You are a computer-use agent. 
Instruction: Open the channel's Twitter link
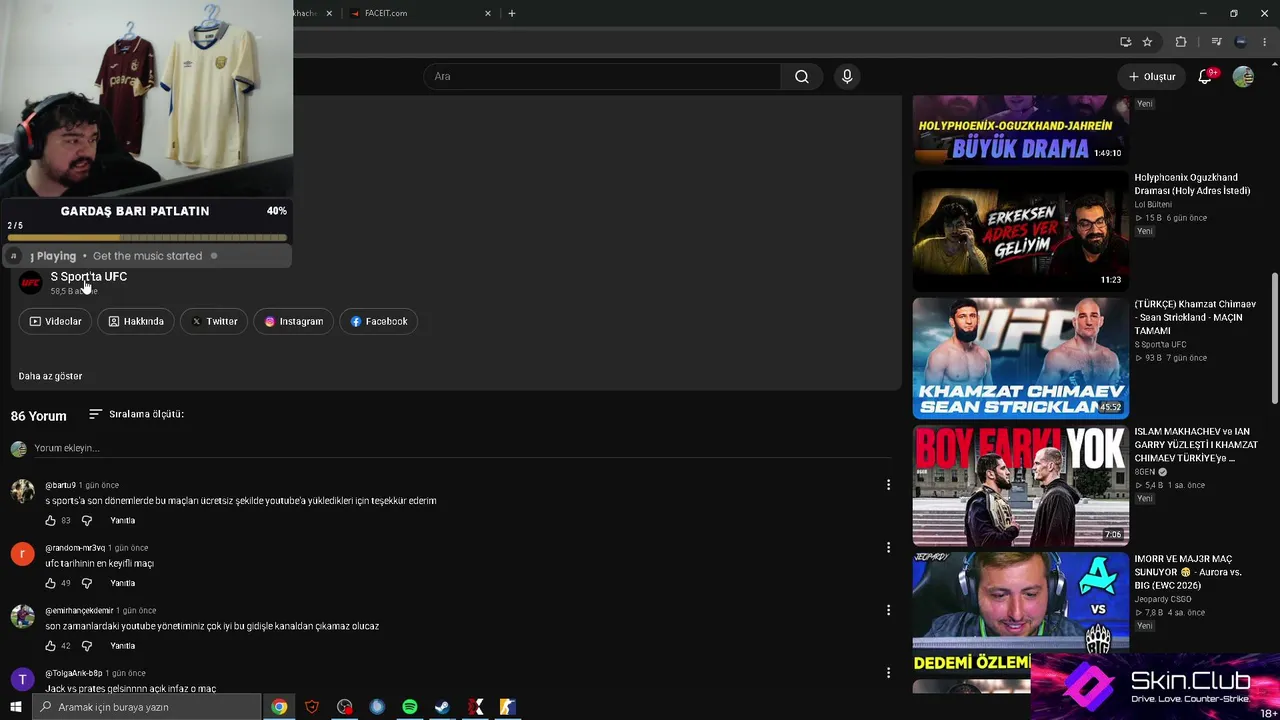(214, 321)
